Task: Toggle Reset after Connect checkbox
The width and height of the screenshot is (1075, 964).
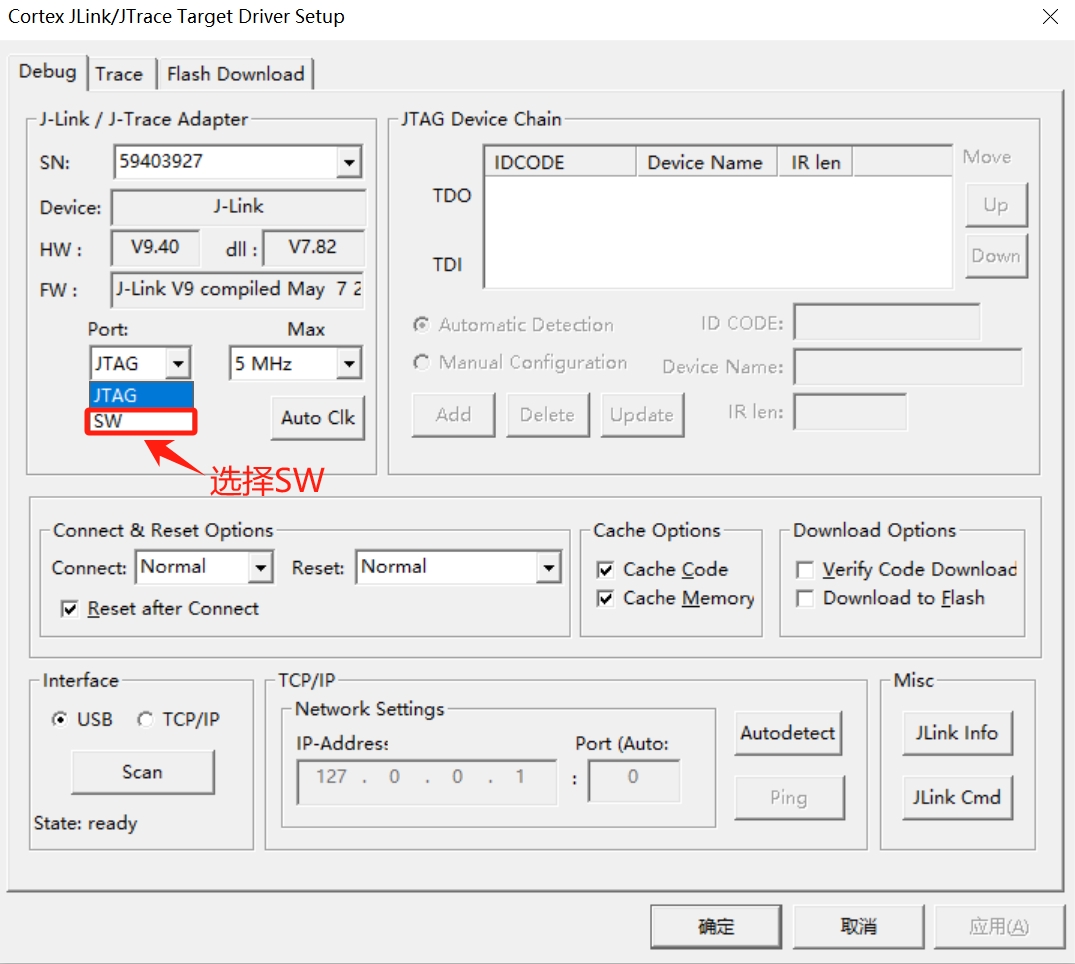Action: 70,609
